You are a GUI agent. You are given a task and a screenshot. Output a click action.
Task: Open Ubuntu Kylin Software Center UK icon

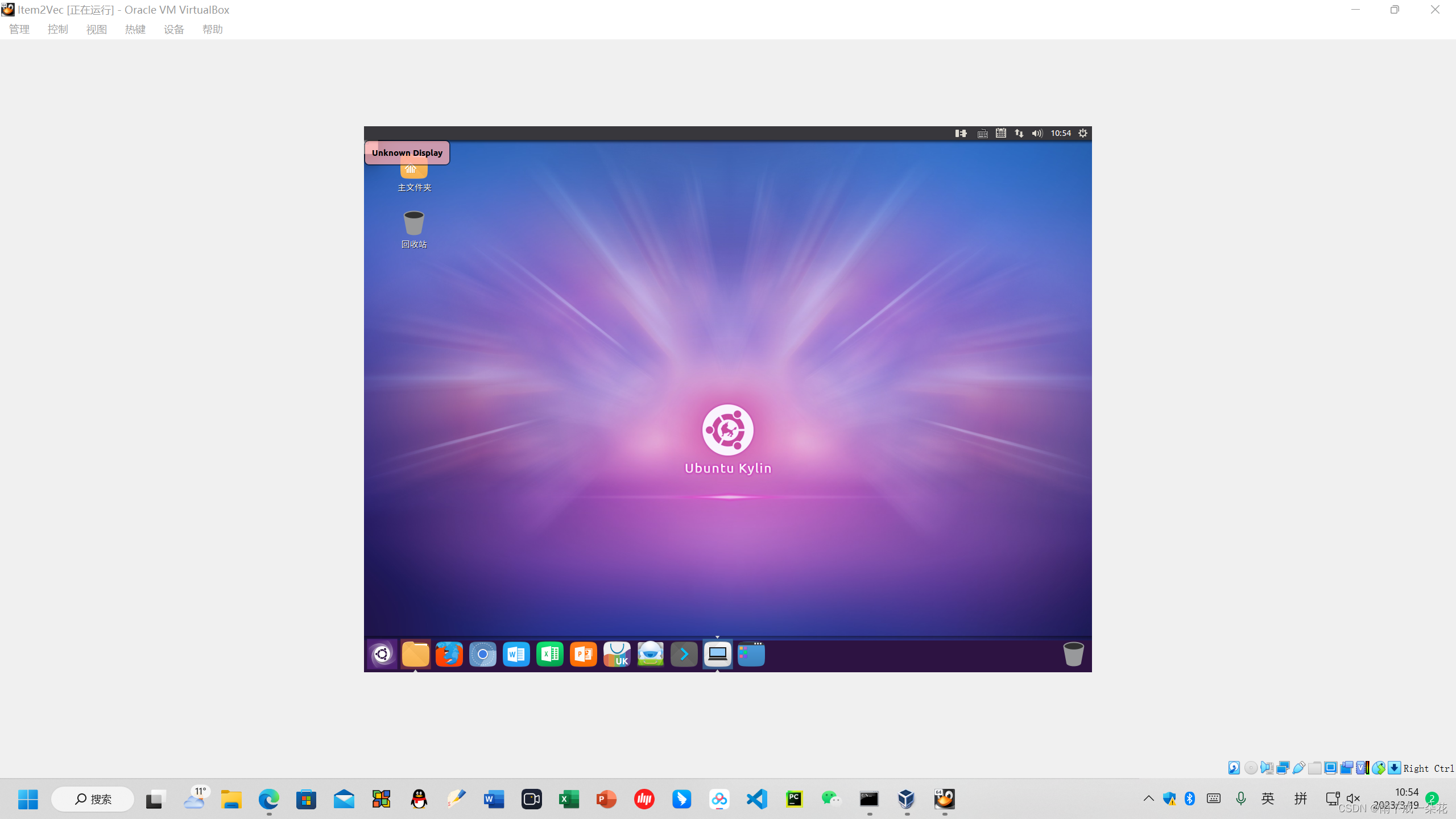[617, 655]
